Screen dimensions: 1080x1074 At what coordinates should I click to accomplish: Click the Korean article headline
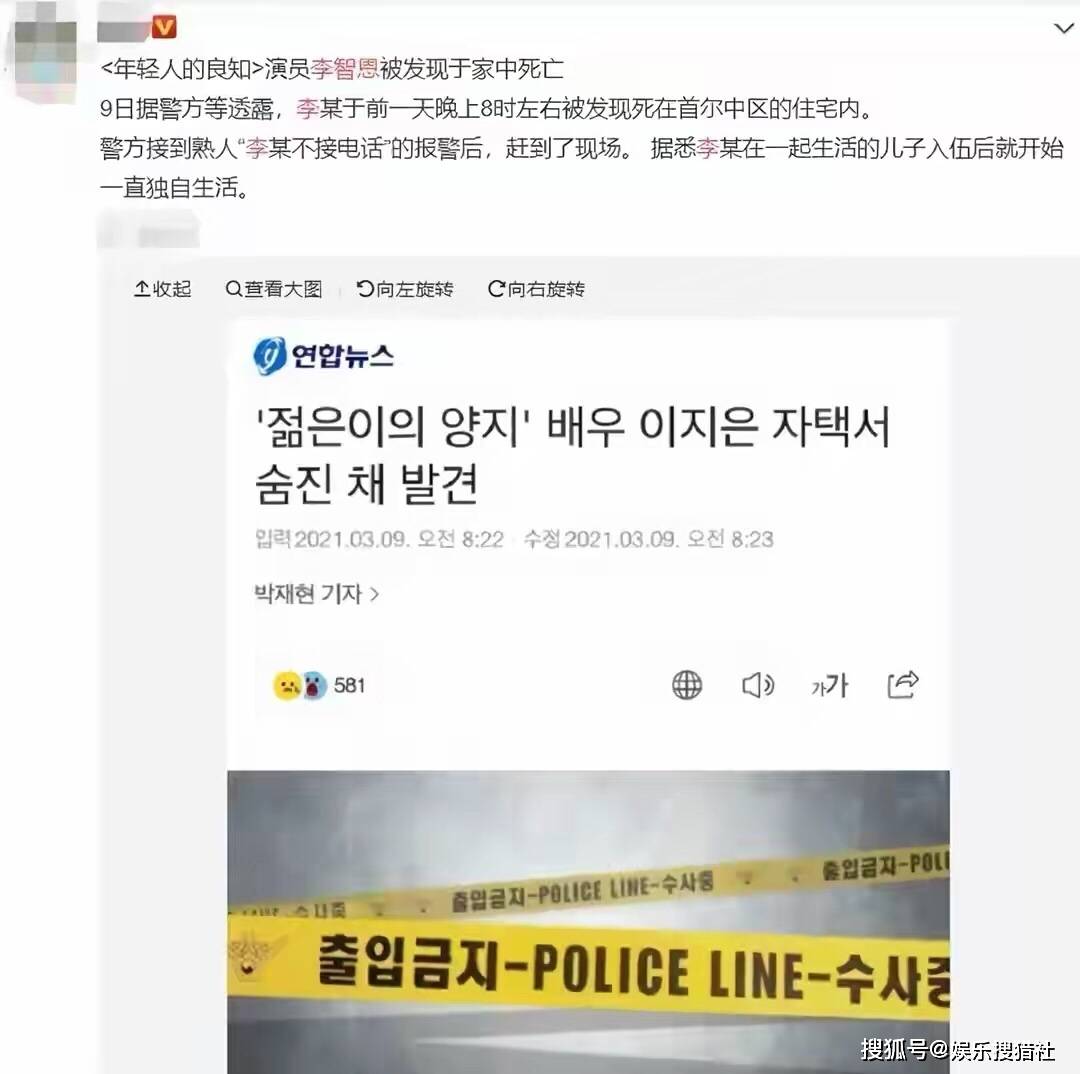pyautogui.click(x=573, y=455)
